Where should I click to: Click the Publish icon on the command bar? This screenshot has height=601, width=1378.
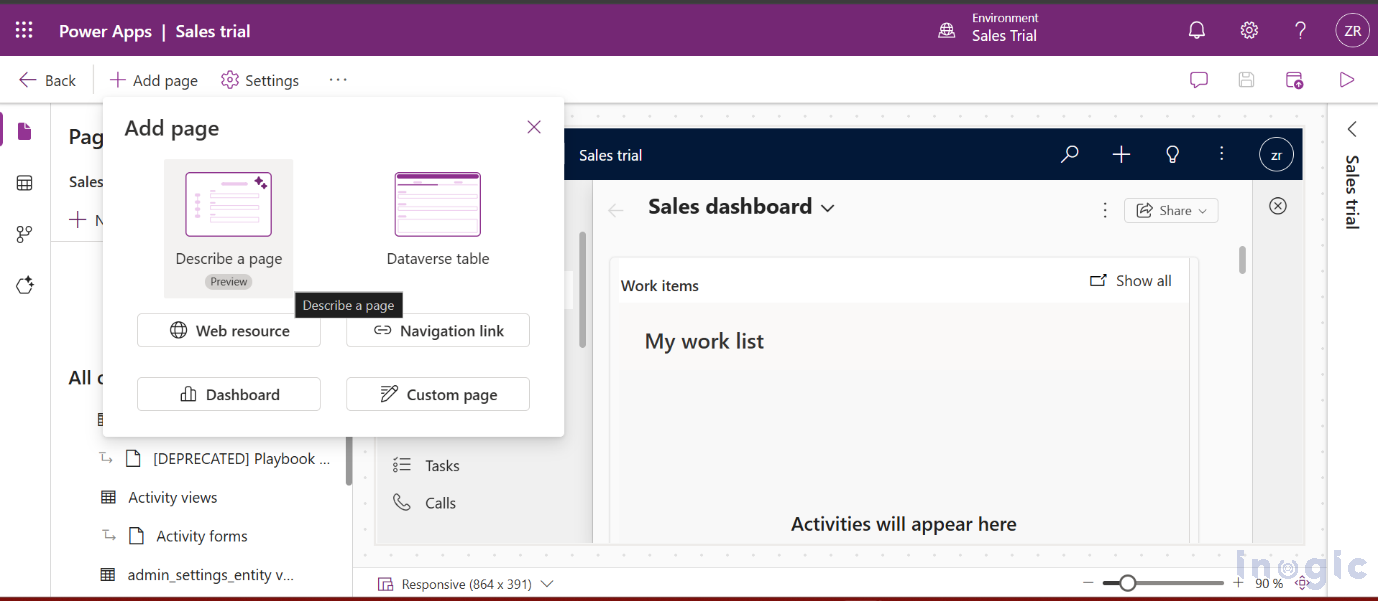[1294, 79]
